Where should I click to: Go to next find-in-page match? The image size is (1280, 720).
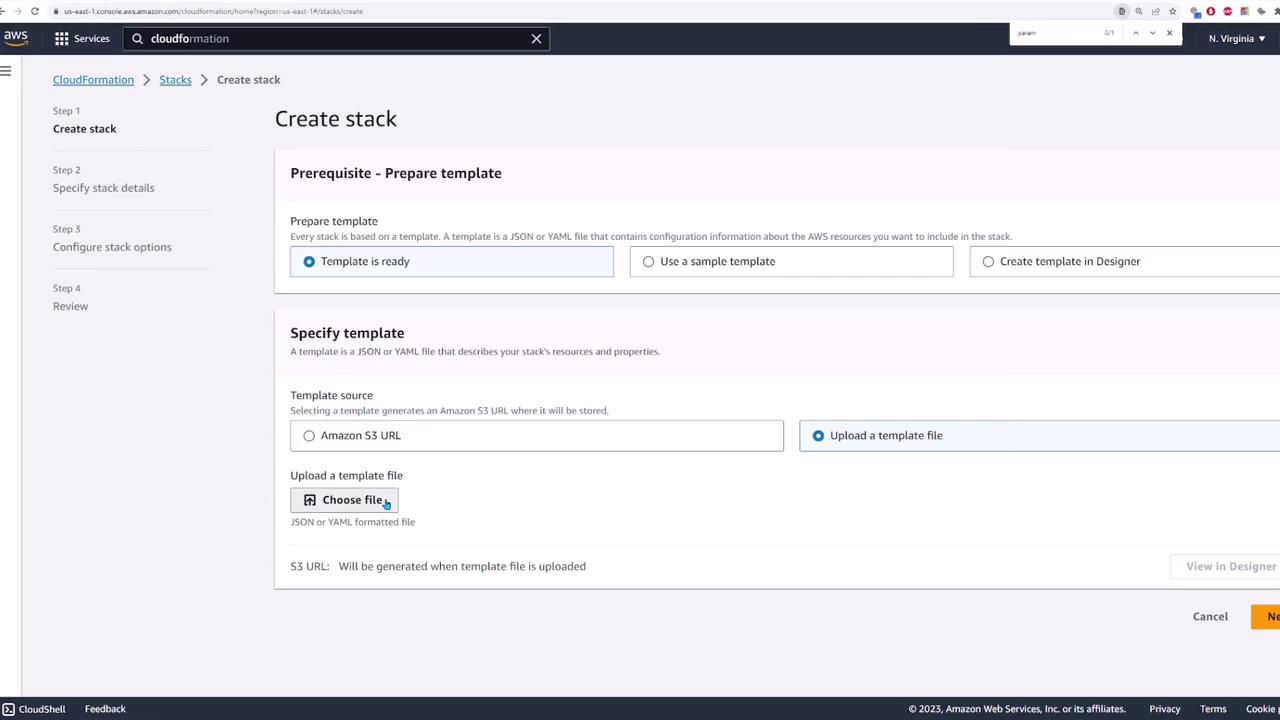1152,33
